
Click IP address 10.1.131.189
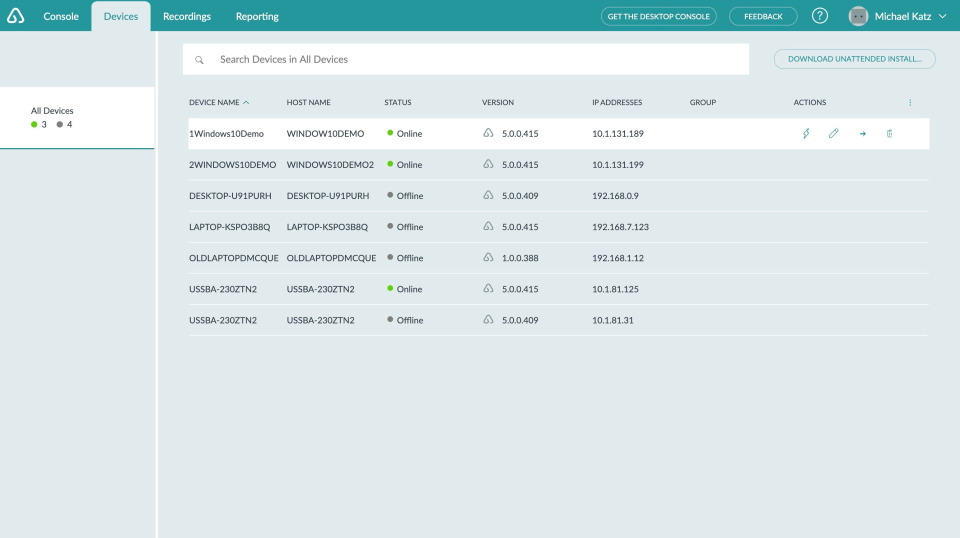coord(617,133)
